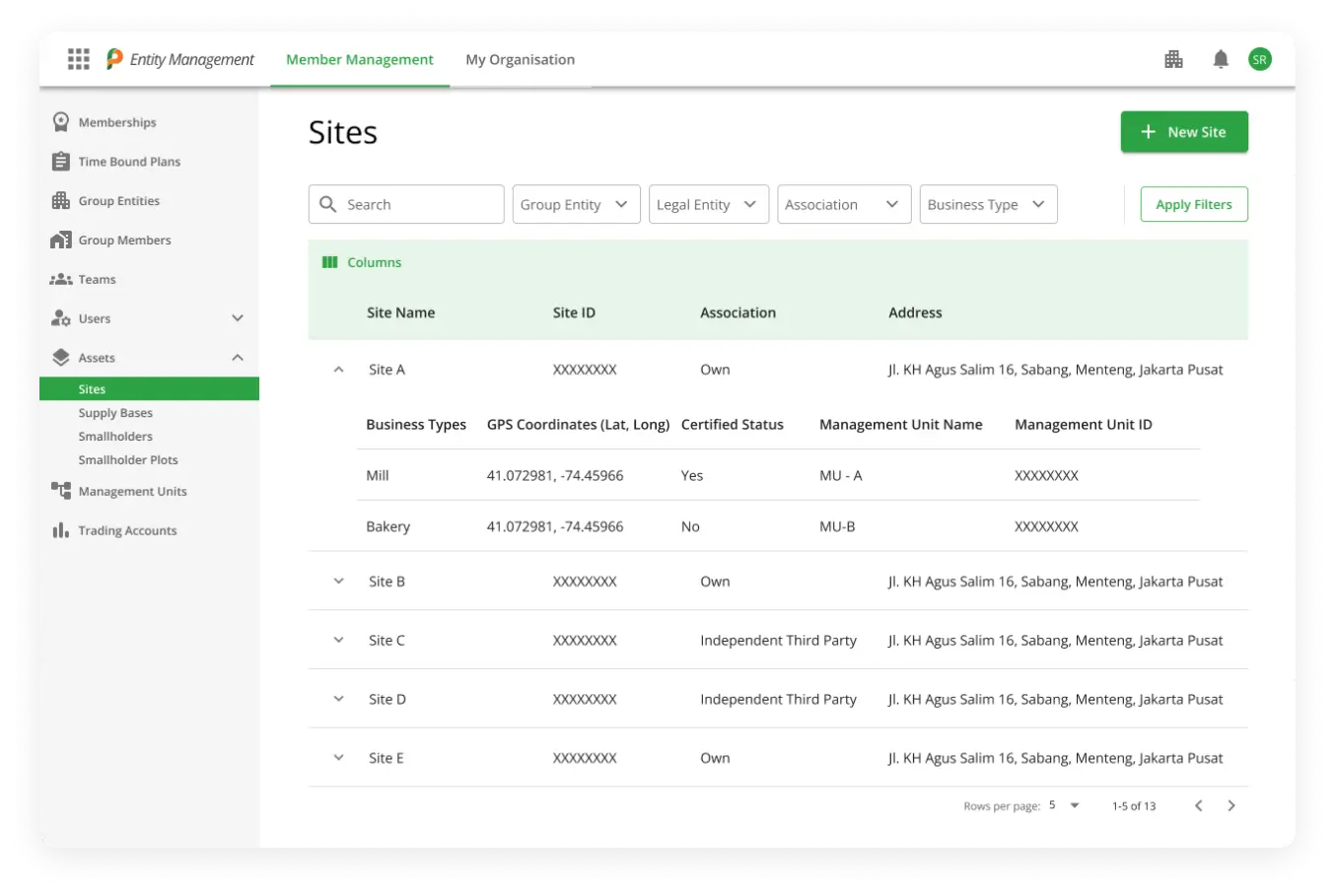The image size is (1335, 896).
Task: Click the Management Units hierarchy icon
Action: tap(61, 491)
